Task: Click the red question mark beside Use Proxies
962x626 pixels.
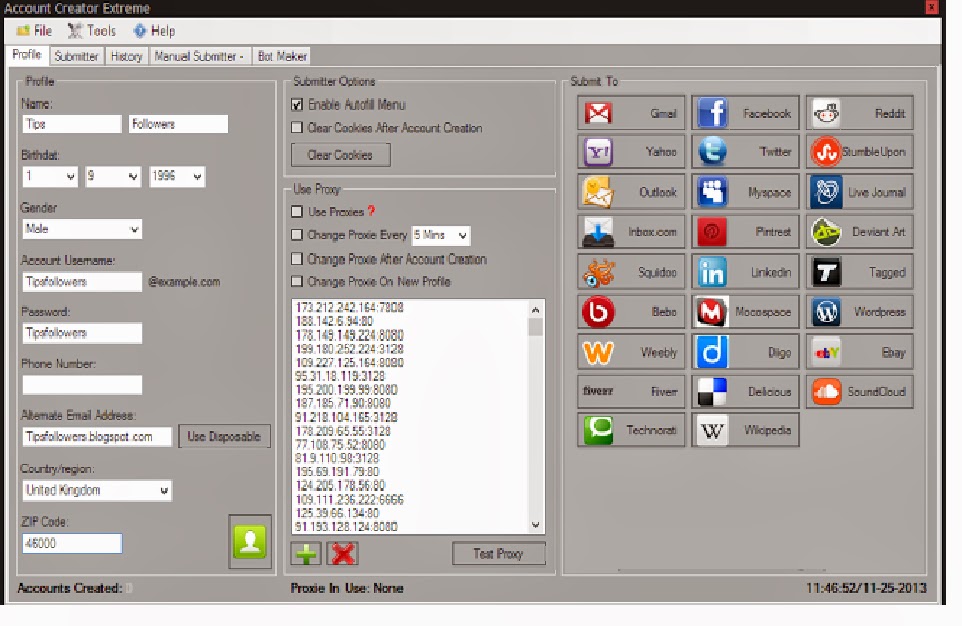Action: point(371,211)
